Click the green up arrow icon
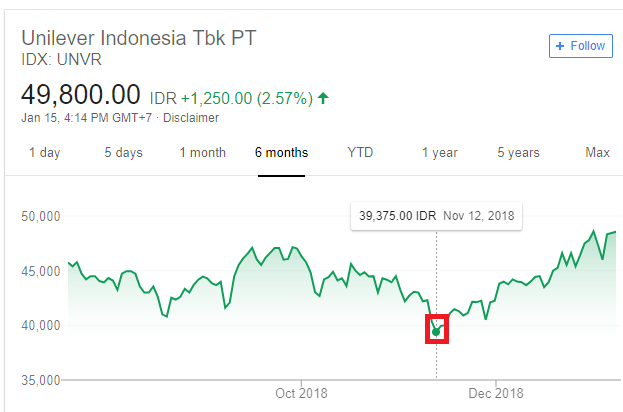The height and width of the screenshot is (412, 623). tap(324, 98)
